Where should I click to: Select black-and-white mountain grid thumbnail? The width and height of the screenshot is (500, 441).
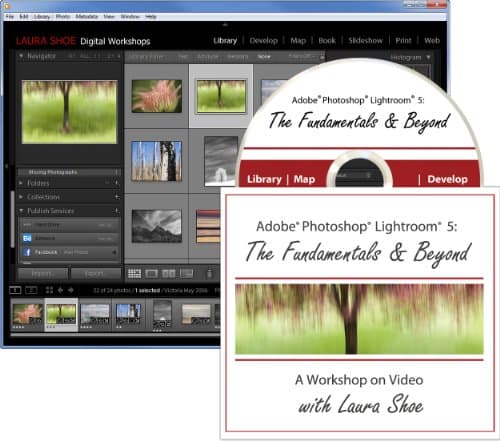click(157, 226)
